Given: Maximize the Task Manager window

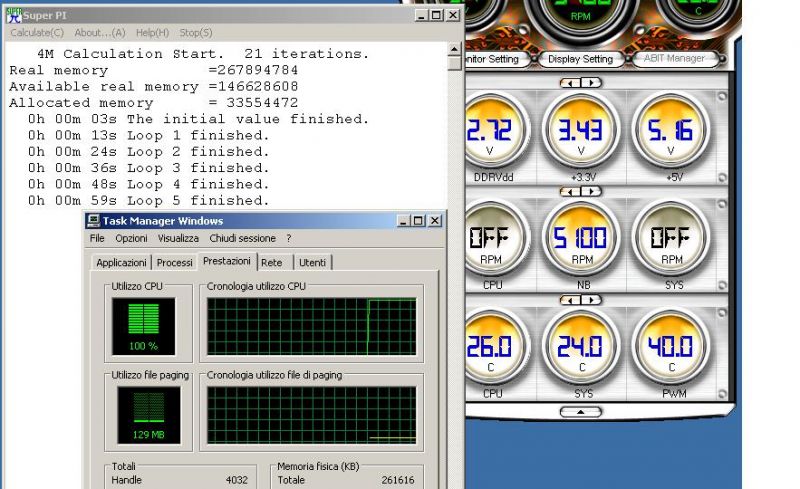Looking at the screenshot, I should click(418, 221).
